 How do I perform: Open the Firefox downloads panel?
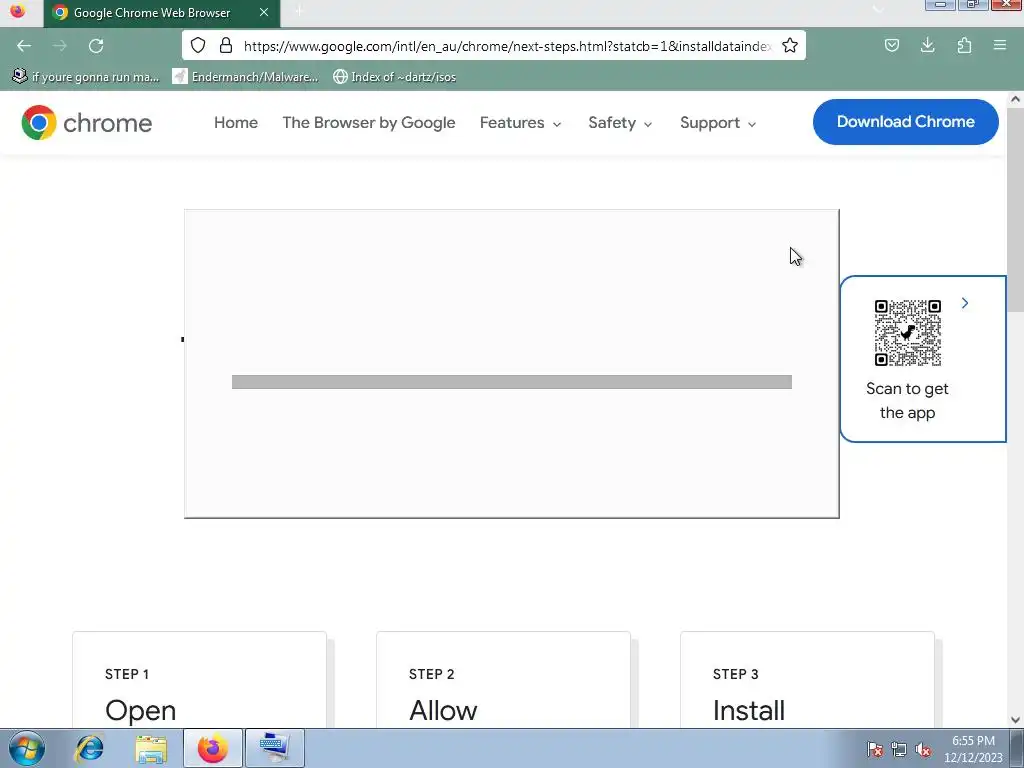click(x=927, y=45)
